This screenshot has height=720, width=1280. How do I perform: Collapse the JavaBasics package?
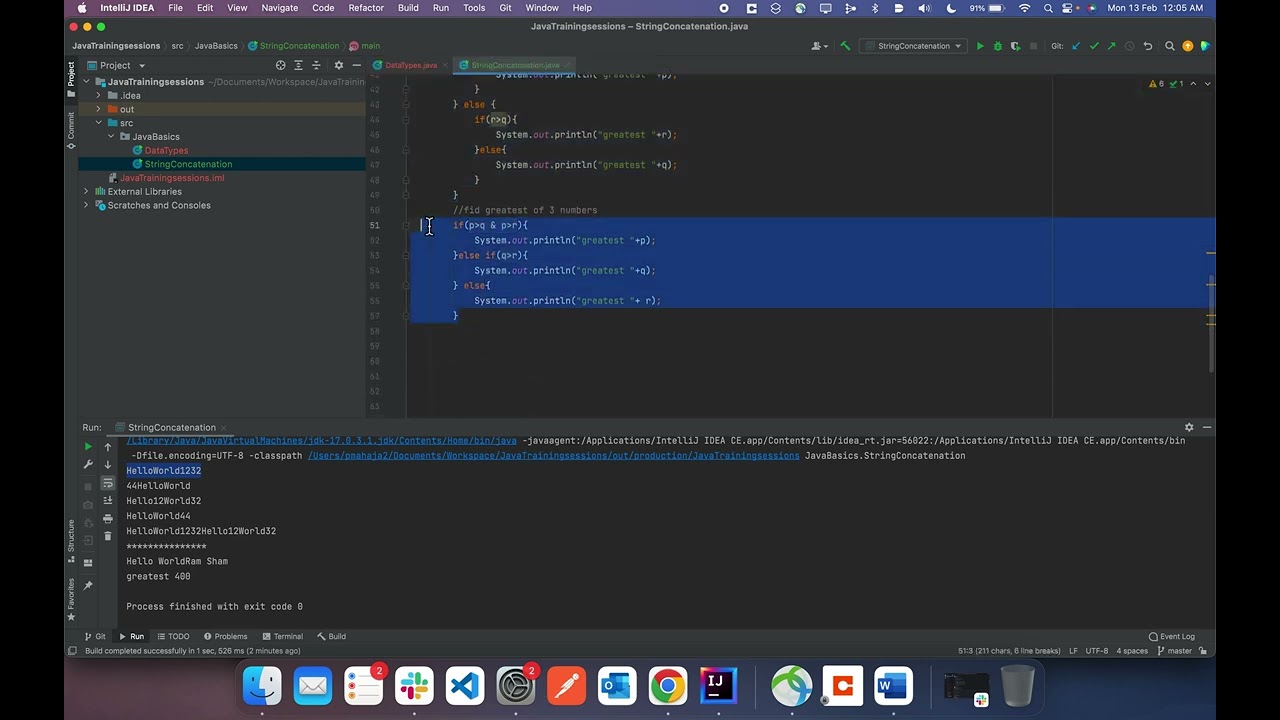(x=111, y=137)
